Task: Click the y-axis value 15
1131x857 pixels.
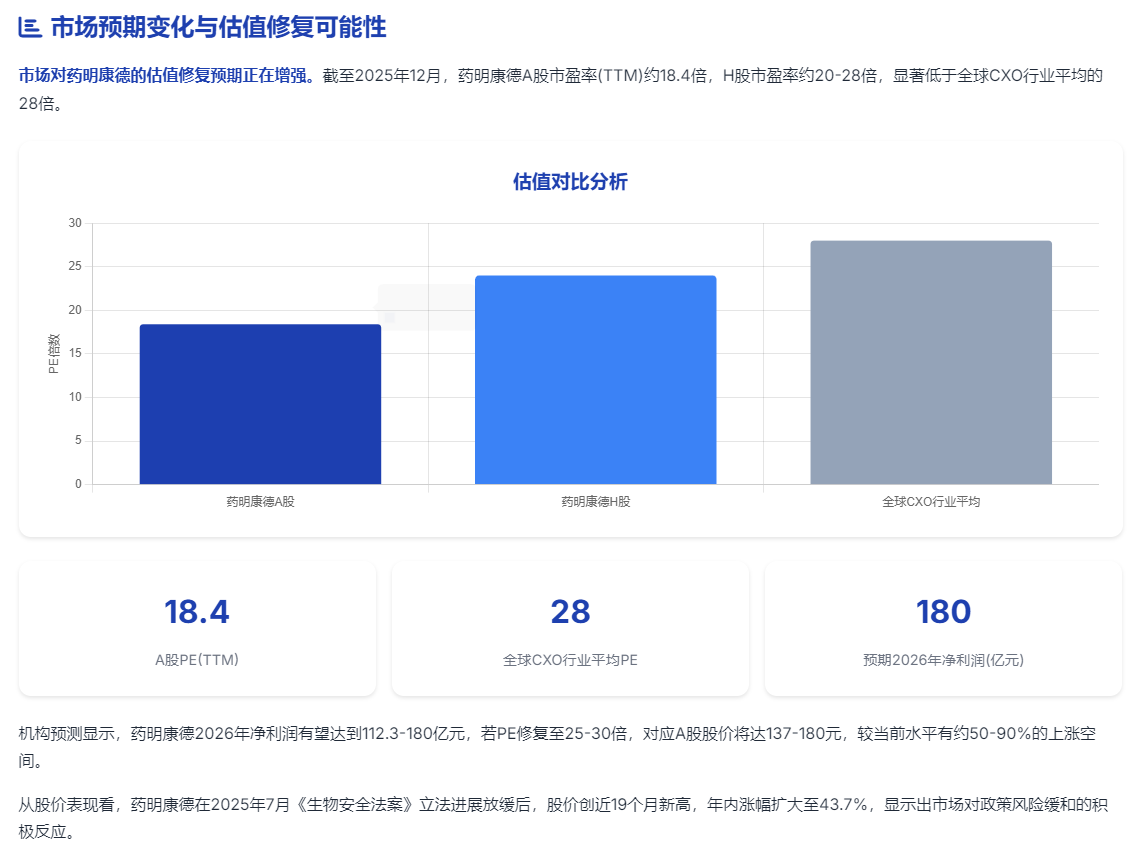Action: pos(75,353)
